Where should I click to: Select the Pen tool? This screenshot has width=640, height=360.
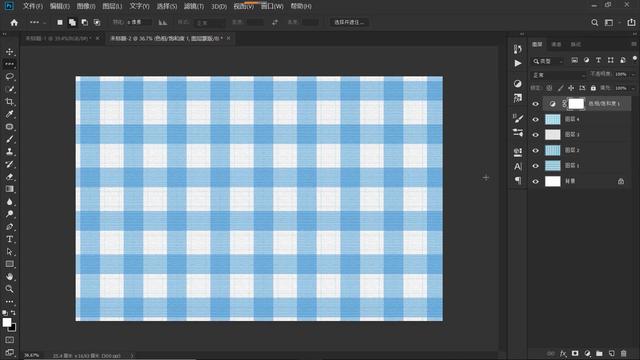pos(9,227)
